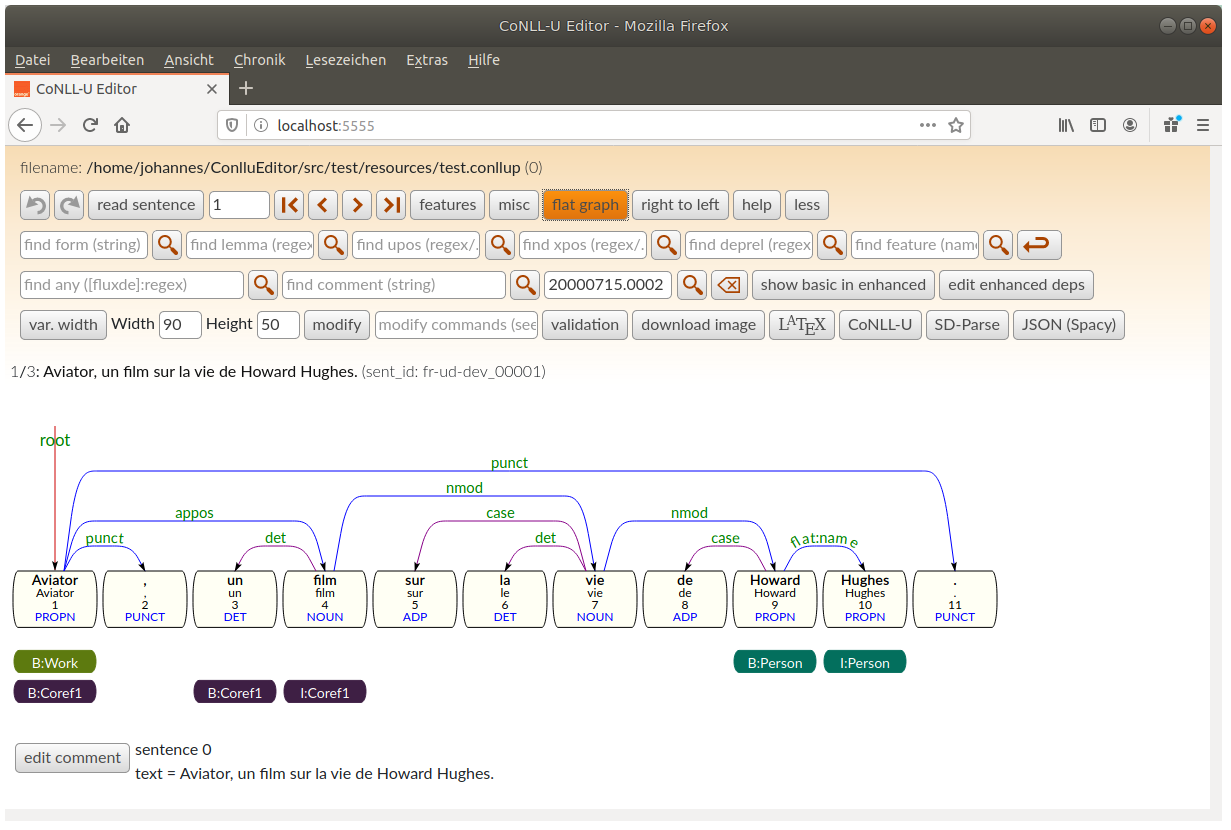
Task: Open the help button
Action: 757,205
